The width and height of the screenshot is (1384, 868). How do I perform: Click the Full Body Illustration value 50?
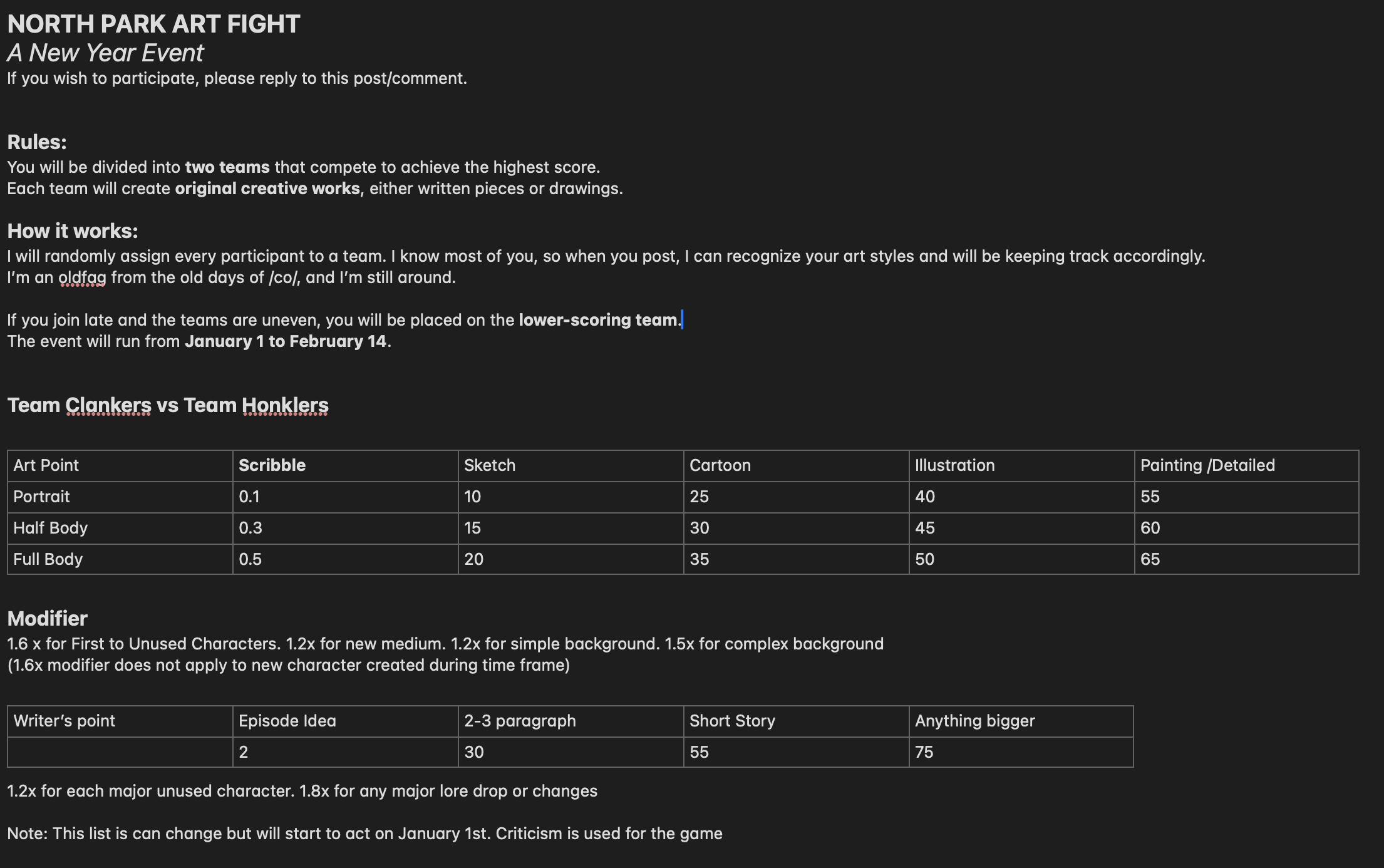[x=924, y=559]
